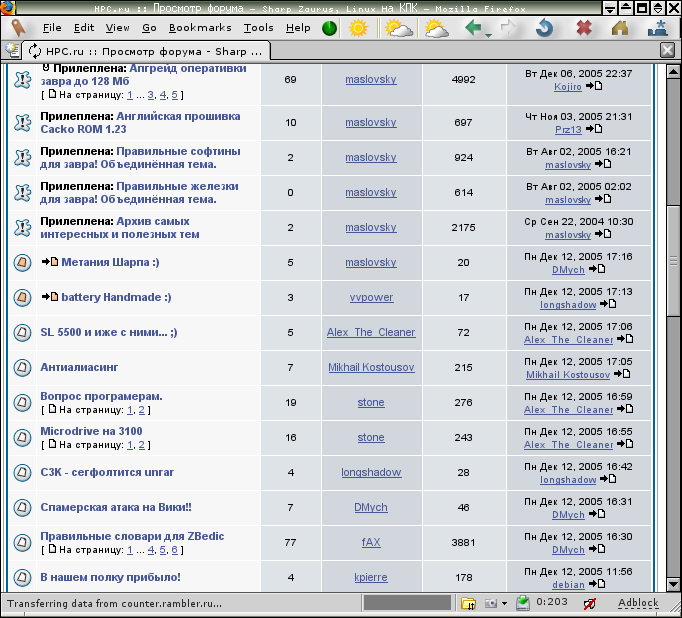Click the Adblock status bar button

(x=638, y=603)
